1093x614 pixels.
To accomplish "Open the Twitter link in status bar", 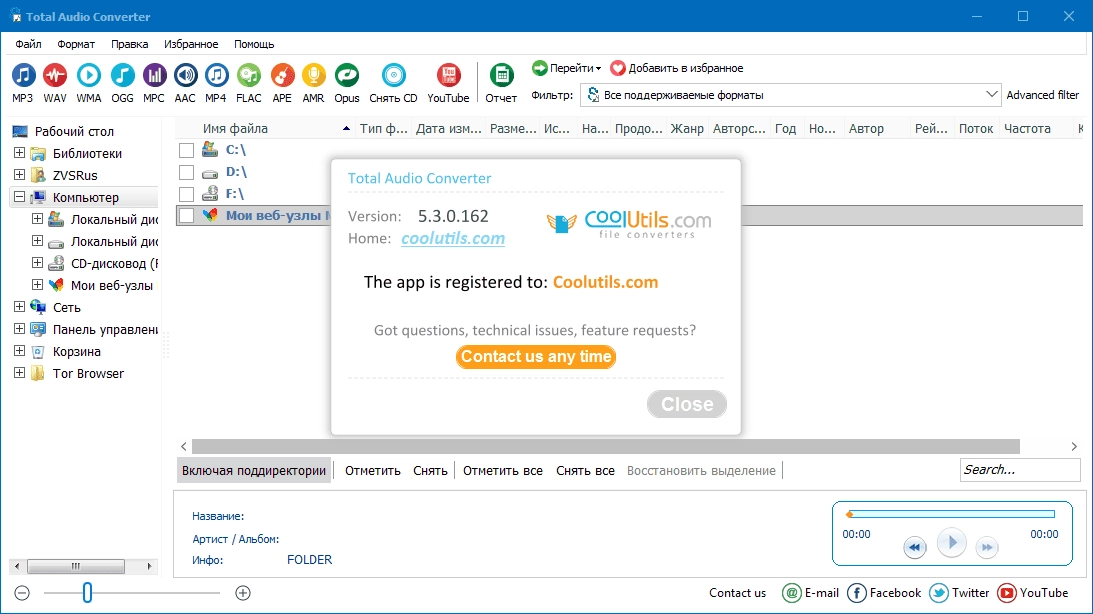I will [939, 593].
